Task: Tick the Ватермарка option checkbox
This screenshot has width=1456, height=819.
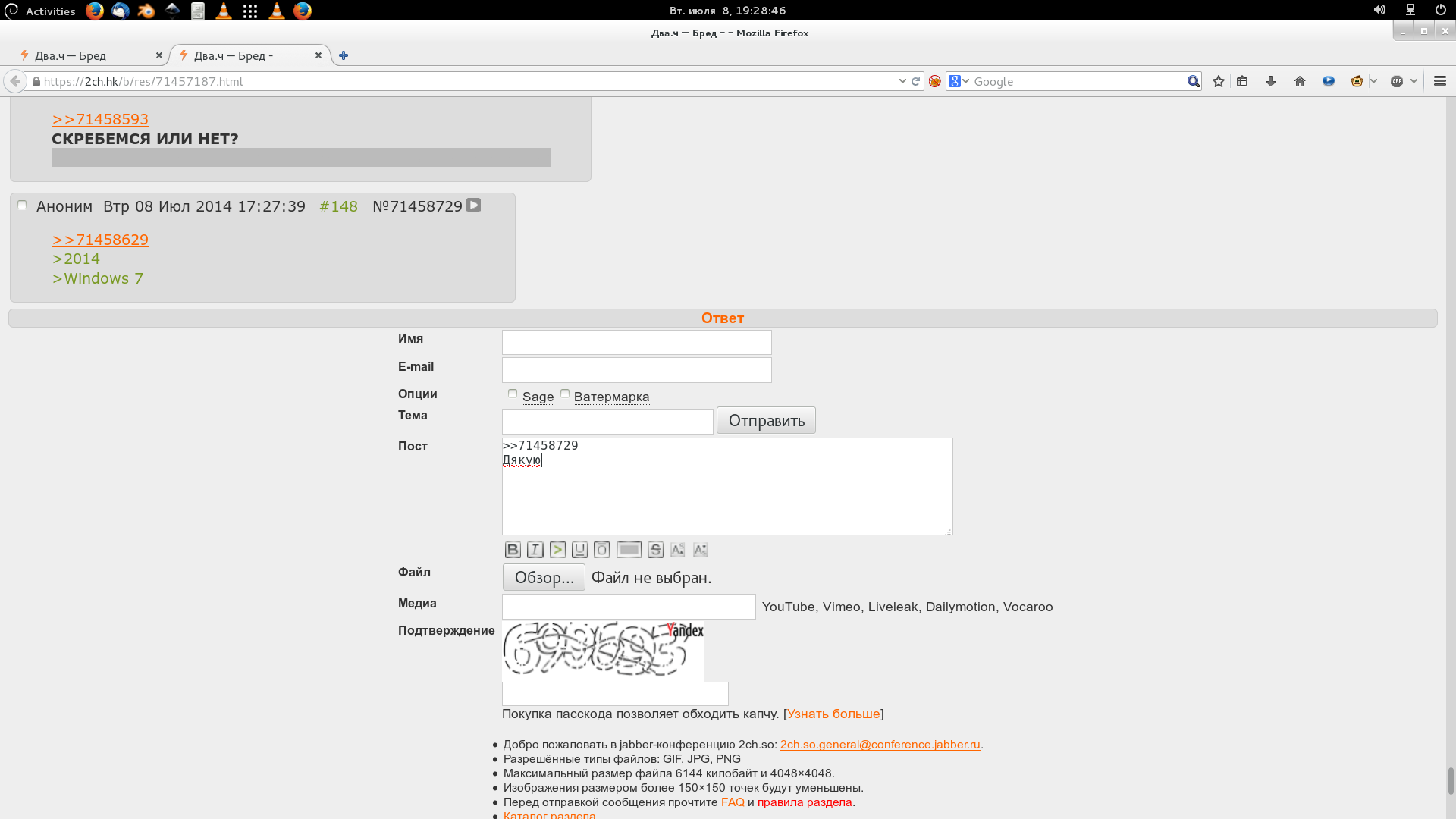Action: tap(565, 394)
